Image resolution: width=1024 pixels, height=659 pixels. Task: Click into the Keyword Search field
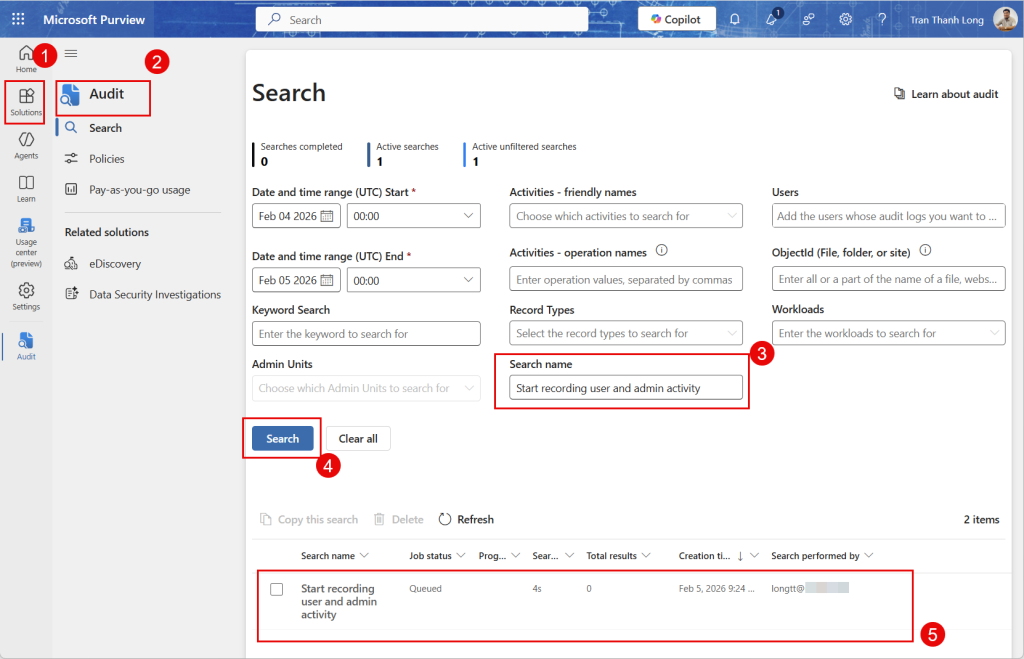[366, 333]
